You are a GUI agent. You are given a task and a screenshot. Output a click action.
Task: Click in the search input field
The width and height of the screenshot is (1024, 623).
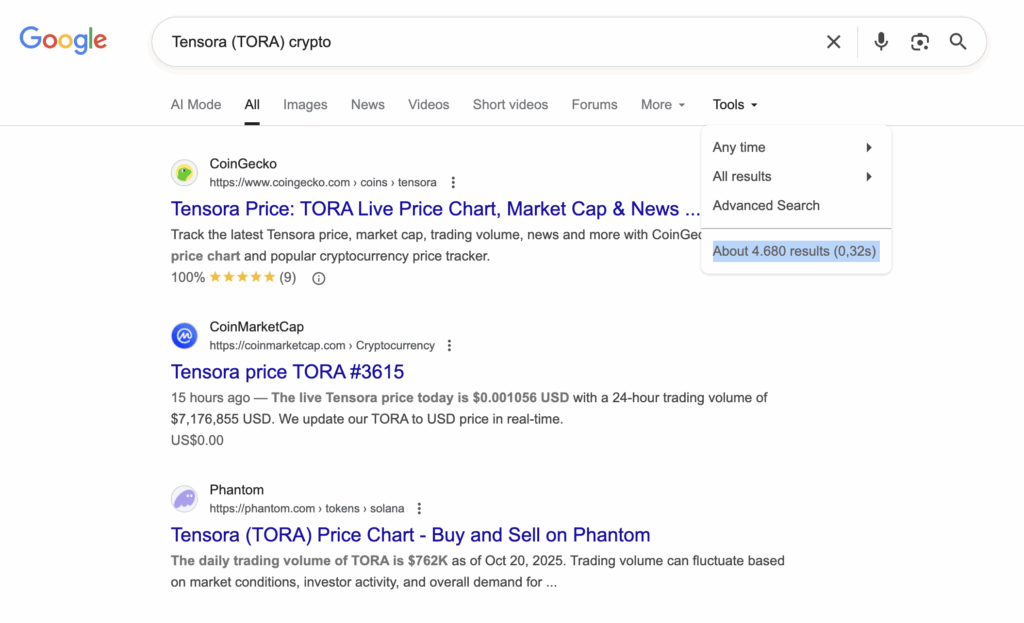490,42
